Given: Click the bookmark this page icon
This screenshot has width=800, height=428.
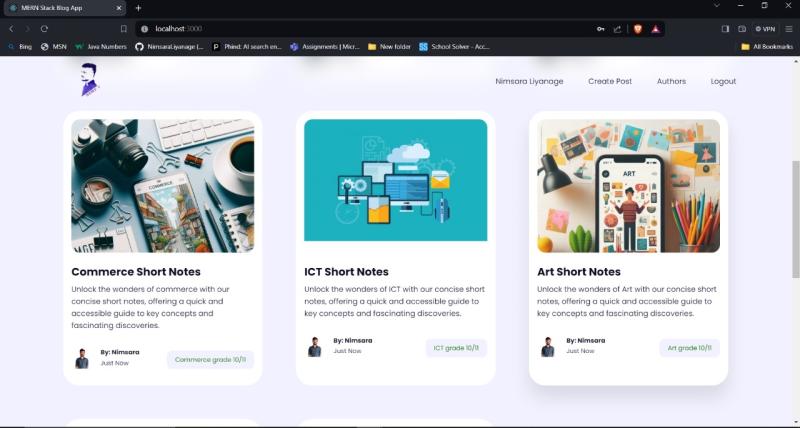Looking at the screenshot, I should [123, 29].
